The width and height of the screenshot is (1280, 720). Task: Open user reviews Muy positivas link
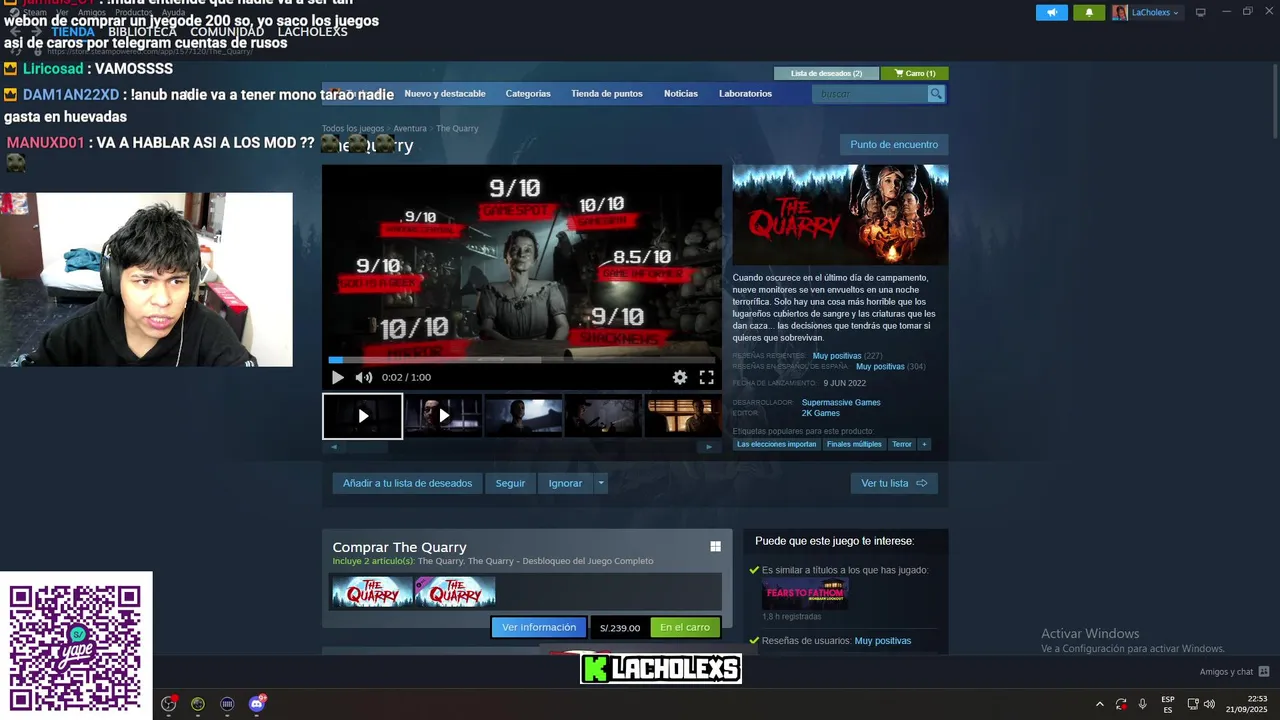pyautogui.click(x=882, y=641)
